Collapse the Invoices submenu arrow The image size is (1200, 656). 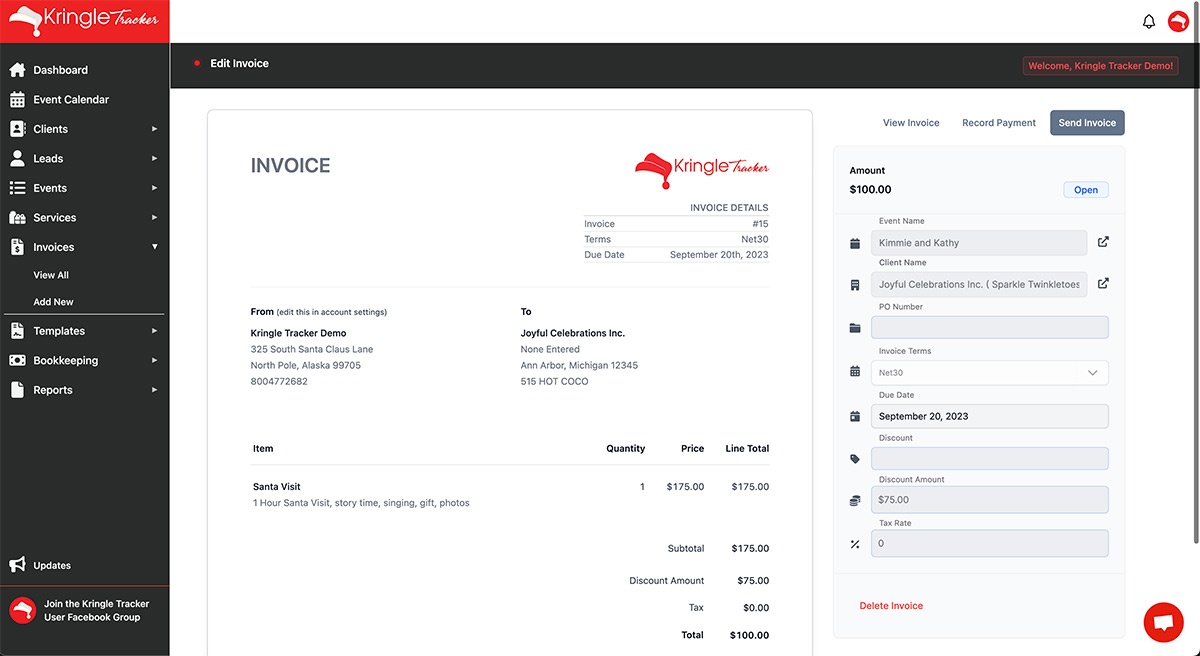[x=154, y=247]
